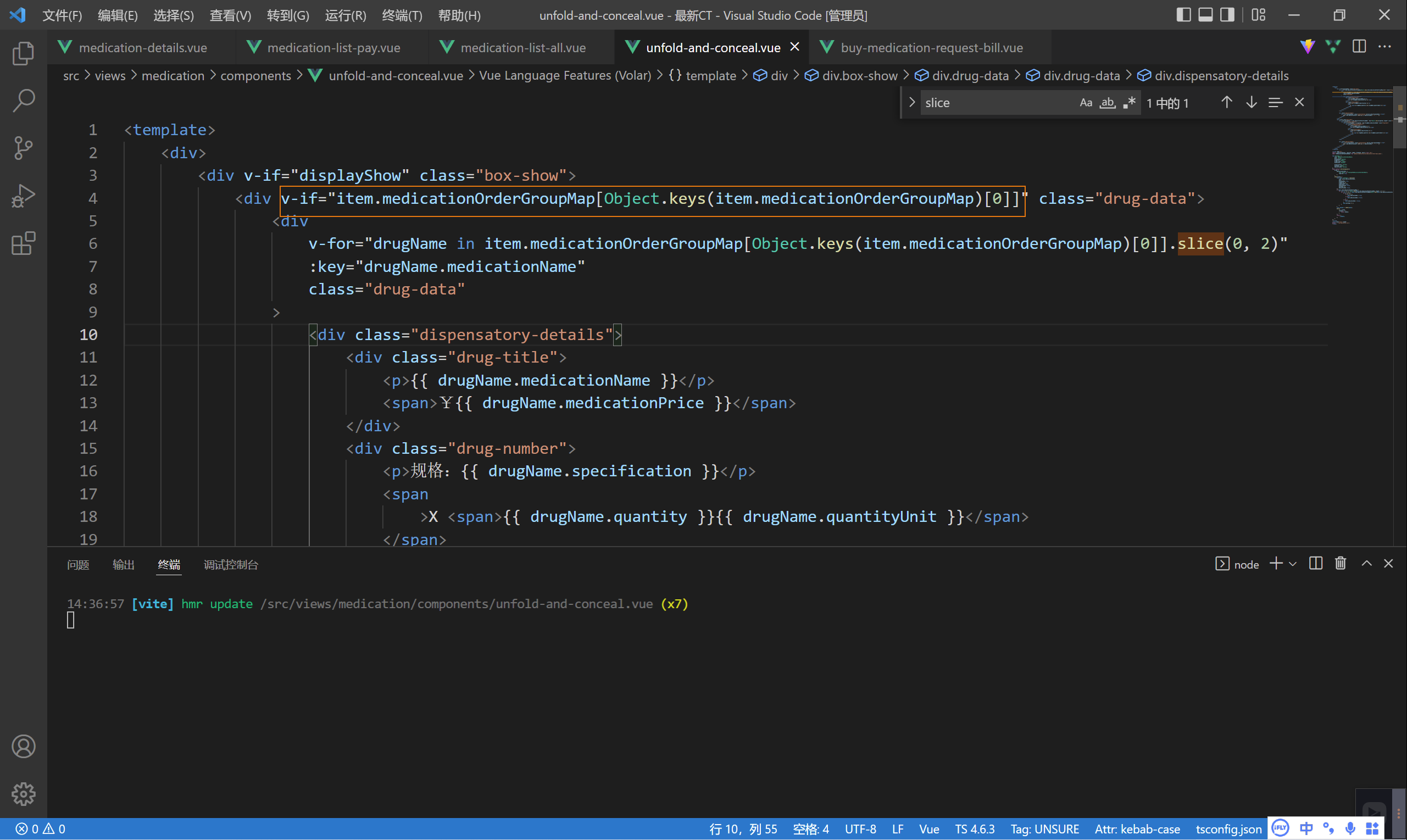Split the editor using the toolbar icon
This screenshot has height=840, width=1407.
tap(1359, 46)
